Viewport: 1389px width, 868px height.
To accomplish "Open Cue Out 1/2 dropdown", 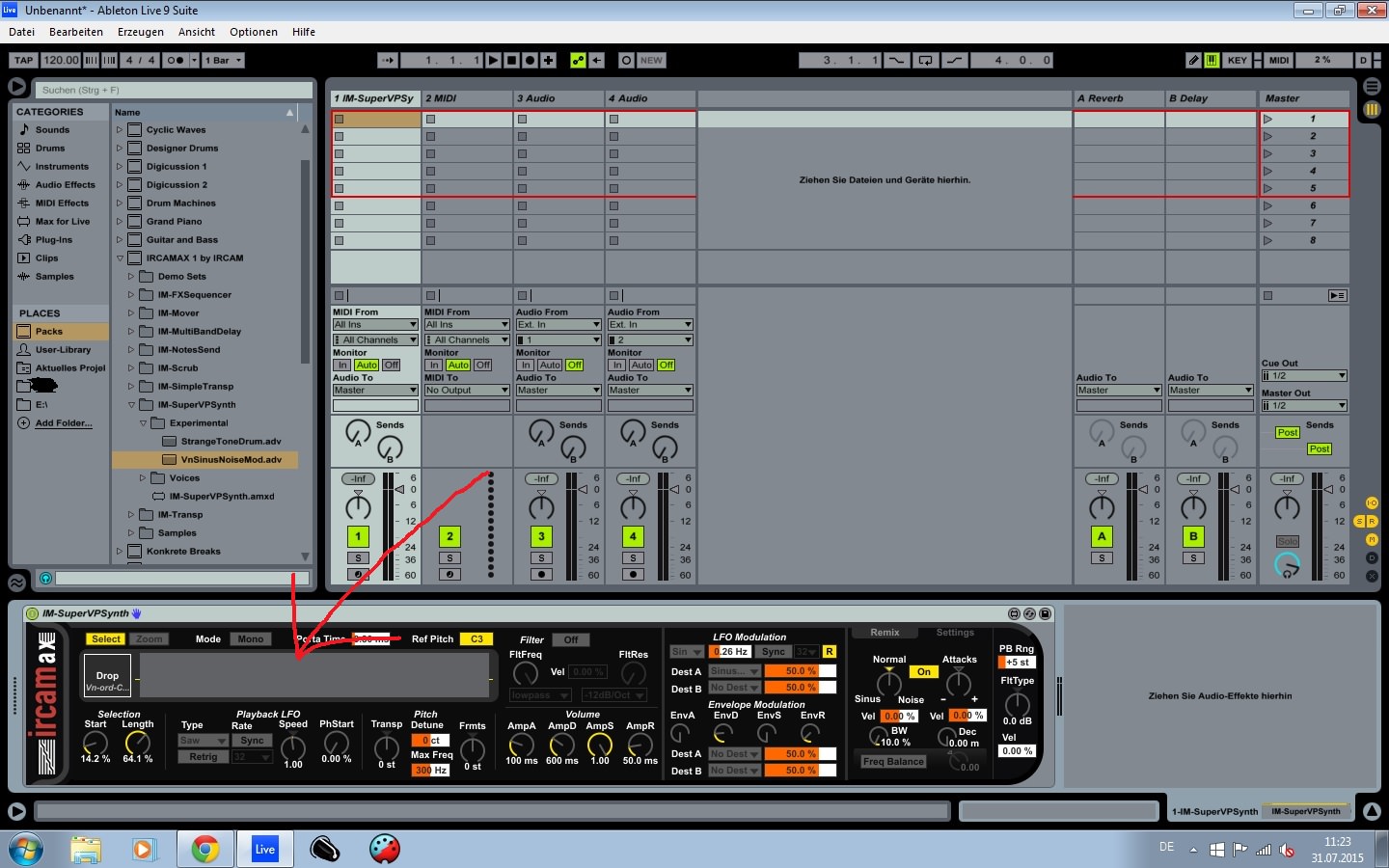I will click(1304, 376).
